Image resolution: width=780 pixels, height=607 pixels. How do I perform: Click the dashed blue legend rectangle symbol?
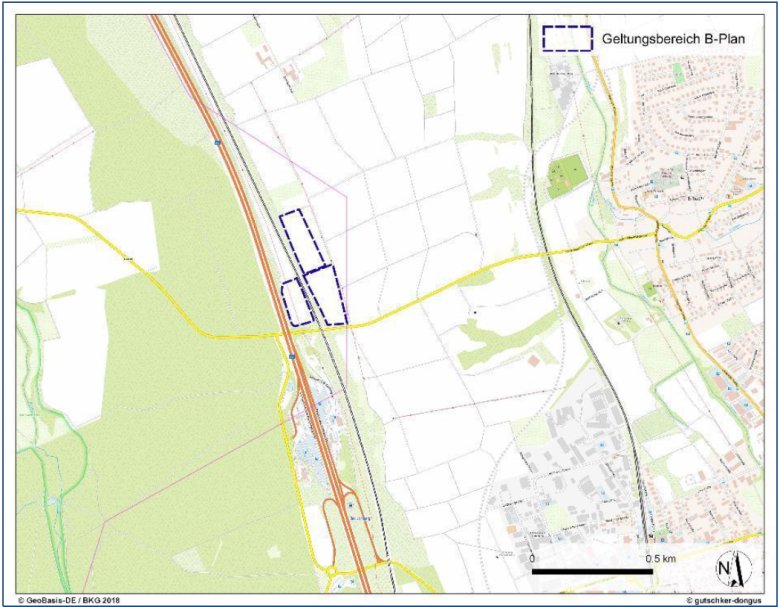[566, 37]
